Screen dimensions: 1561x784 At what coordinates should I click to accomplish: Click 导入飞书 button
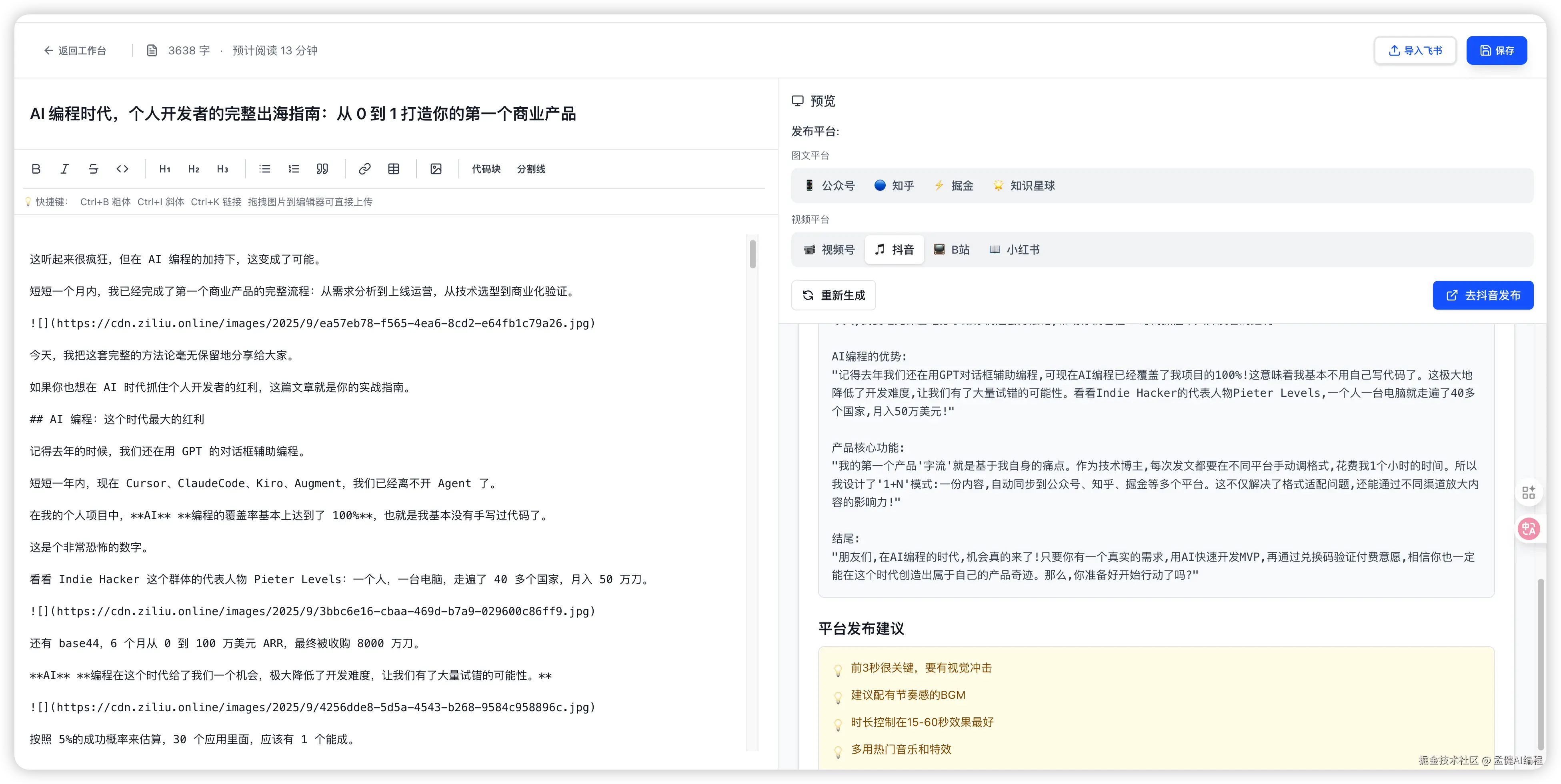coord(1415,50)
